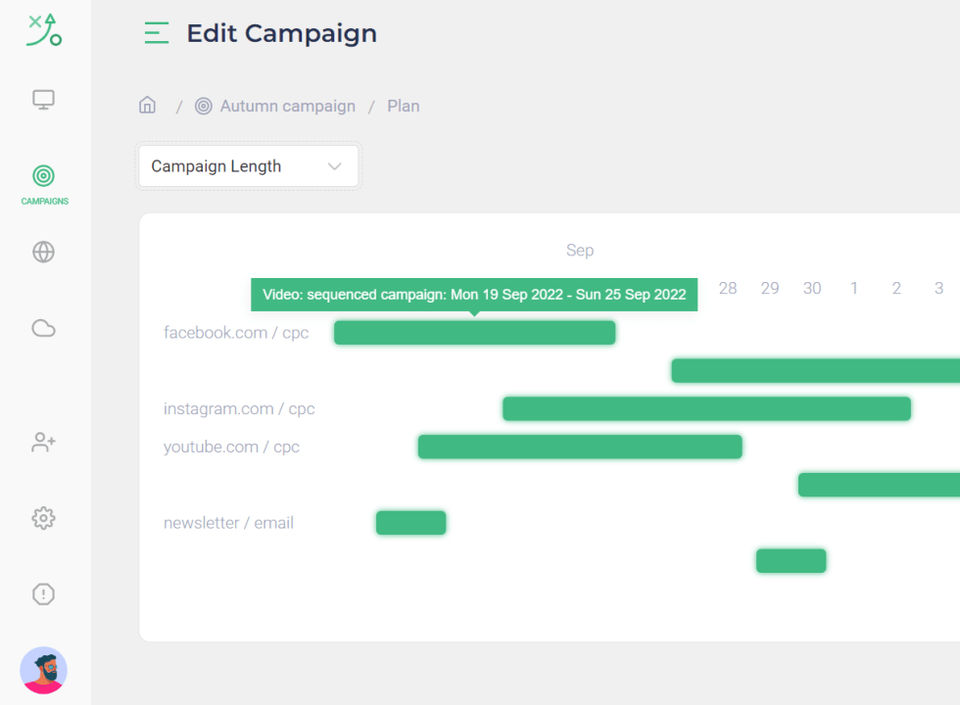Image resolution: width=960 pixels, height=705 pixels.
Task: Toggle the hamburger menu beside Edit Campaign
Action: tap(156, 33)
